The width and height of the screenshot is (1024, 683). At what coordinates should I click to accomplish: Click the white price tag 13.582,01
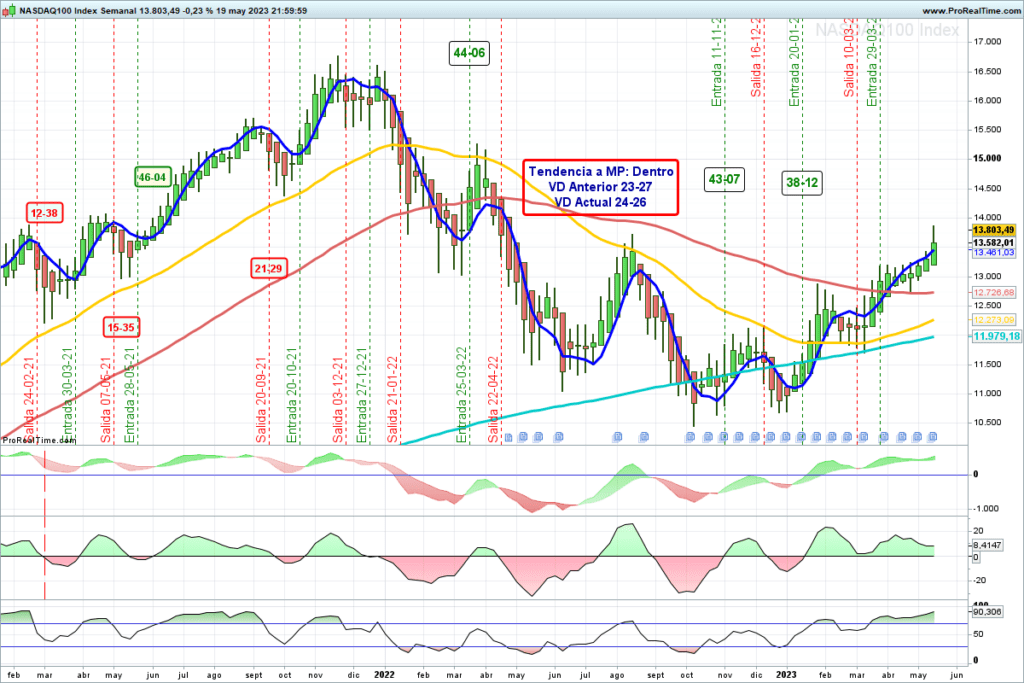993,243
